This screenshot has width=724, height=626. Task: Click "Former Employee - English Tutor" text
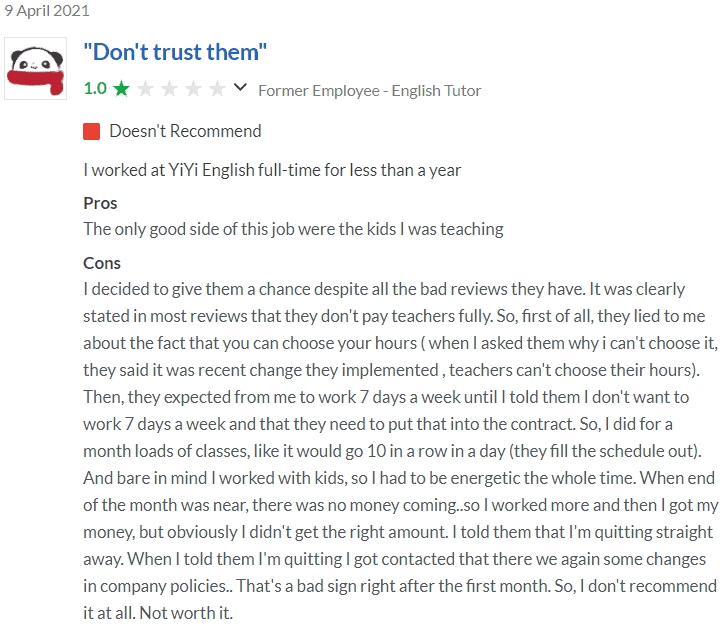pos(369,90)
